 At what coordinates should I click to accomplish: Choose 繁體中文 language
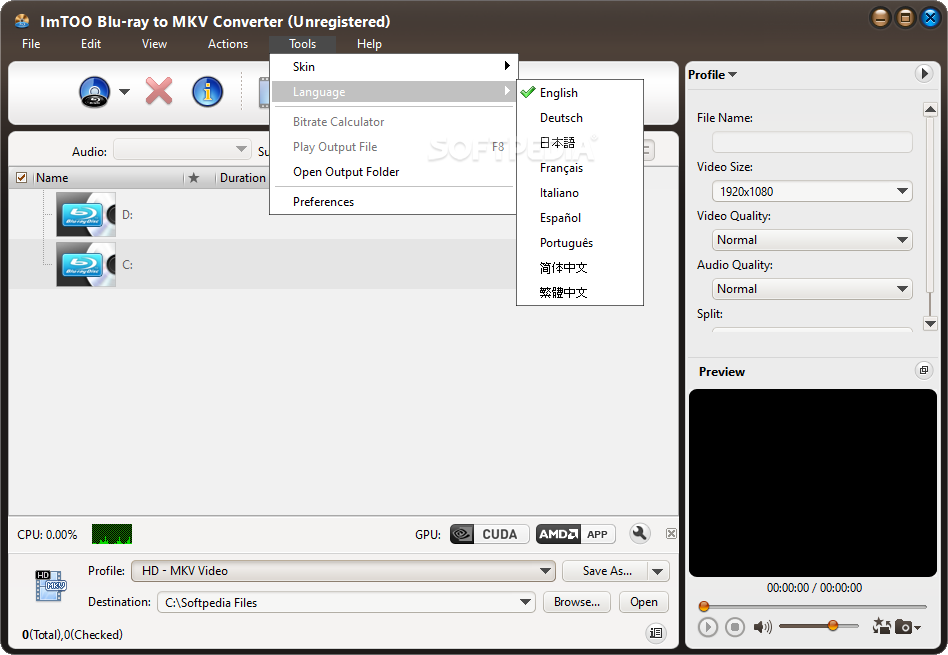pyautogui.click(x=580, y=293)
